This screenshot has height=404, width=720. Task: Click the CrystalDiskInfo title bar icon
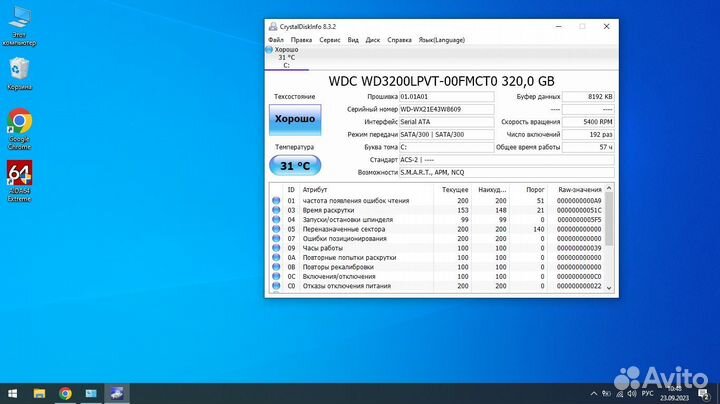[x=273, y=27]
